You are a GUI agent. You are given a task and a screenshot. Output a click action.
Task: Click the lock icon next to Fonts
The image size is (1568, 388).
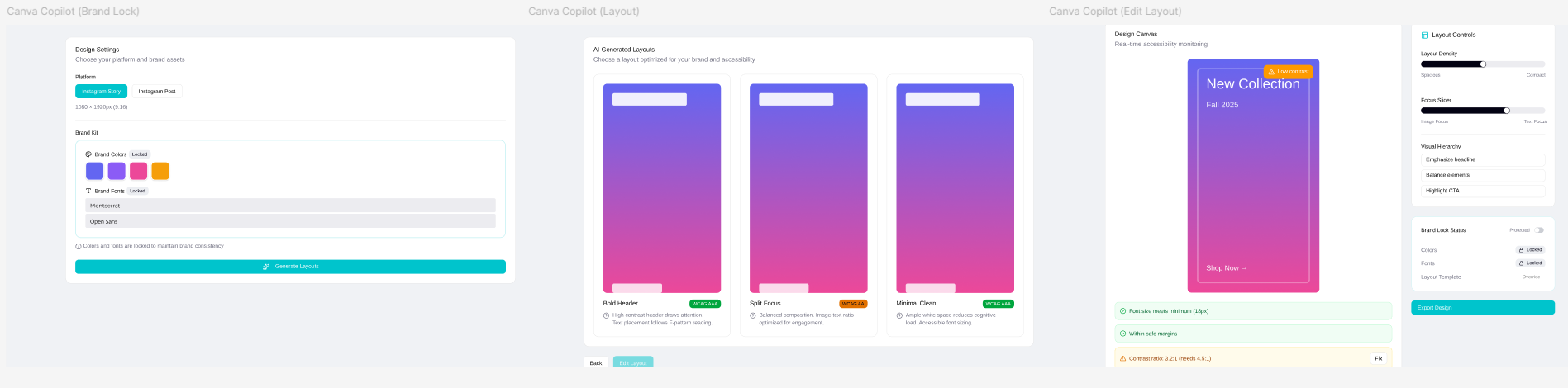(1521, 263)
